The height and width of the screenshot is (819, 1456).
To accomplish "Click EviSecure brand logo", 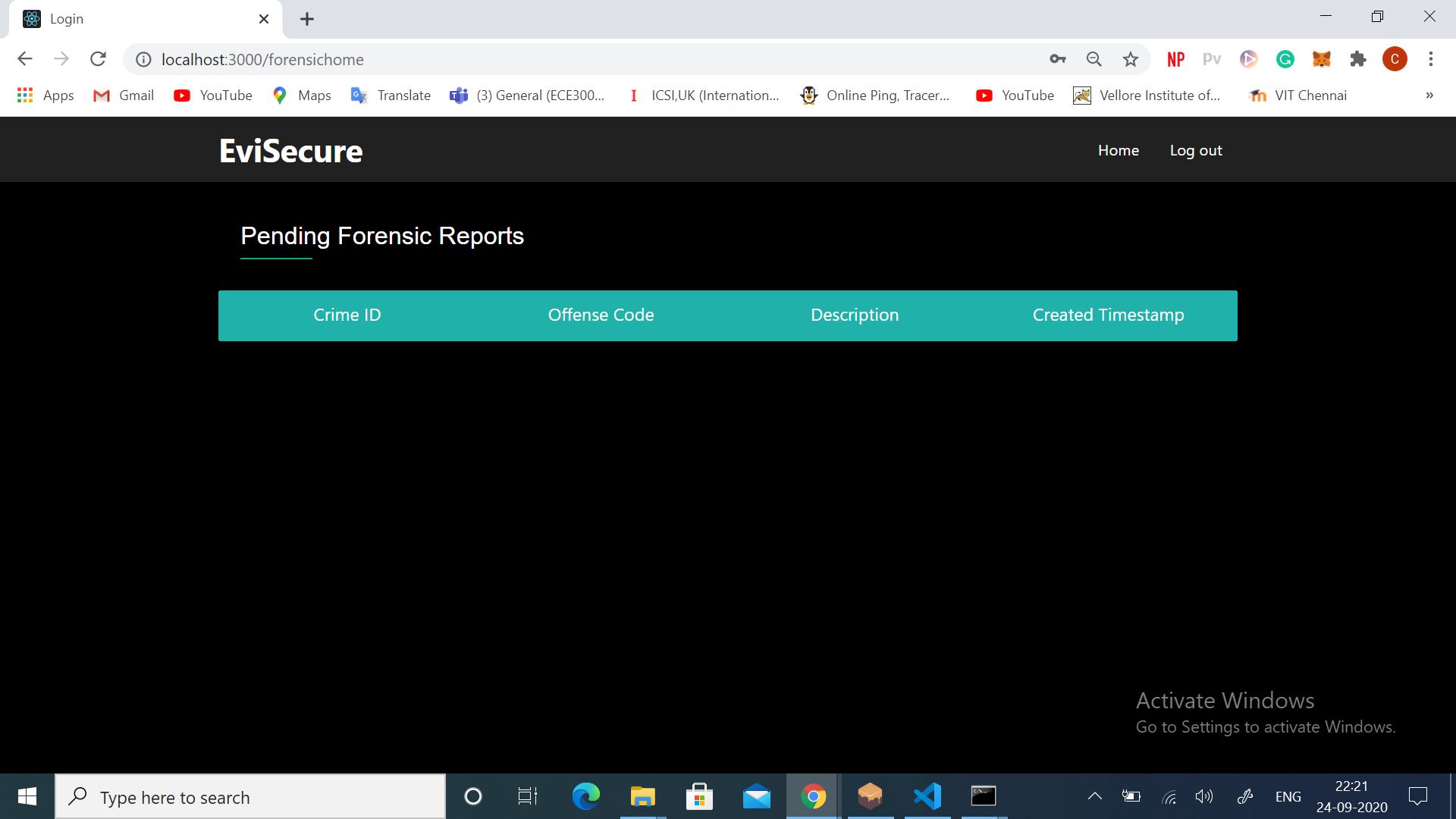I will click(290, 151).
